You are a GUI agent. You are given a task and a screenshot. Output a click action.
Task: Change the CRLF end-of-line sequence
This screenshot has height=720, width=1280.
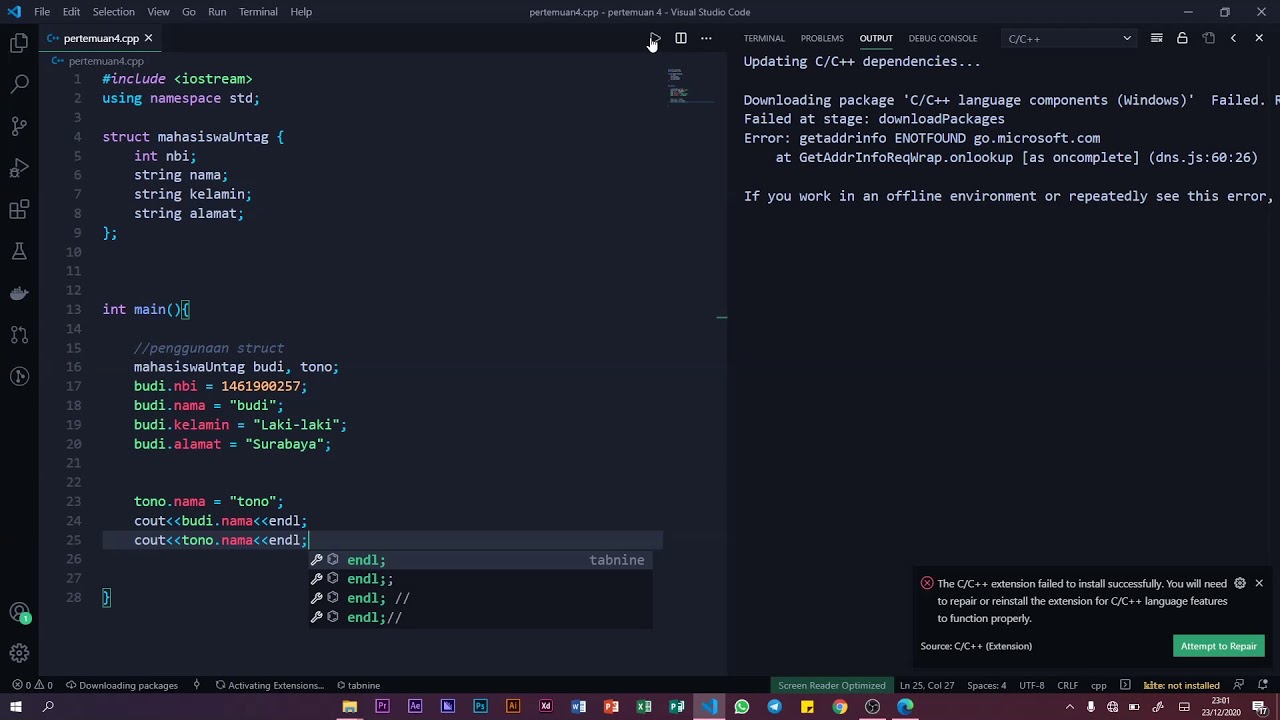(x=1068, y=685)
